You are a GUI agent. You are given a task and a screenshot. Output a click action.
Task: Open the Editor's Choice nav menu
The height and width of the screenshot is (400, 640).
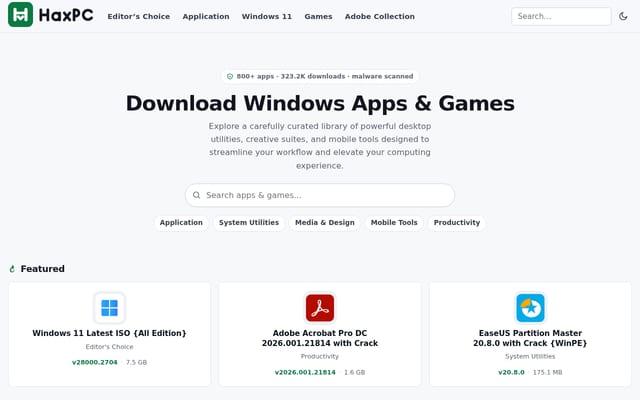point(139,16)
